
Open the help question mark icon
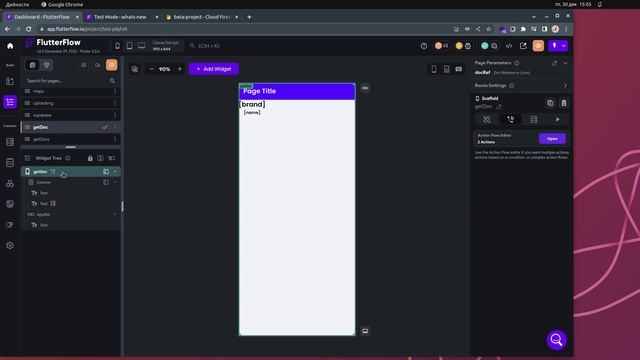point(424,46)
